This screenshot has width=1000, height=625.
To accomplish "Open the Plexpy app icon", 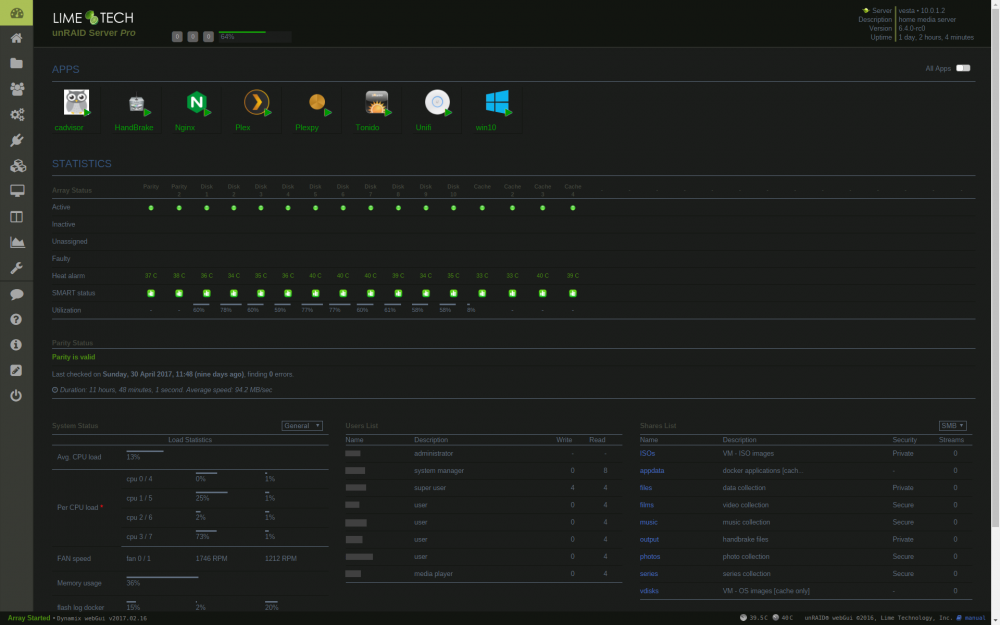I will point(317,103).
